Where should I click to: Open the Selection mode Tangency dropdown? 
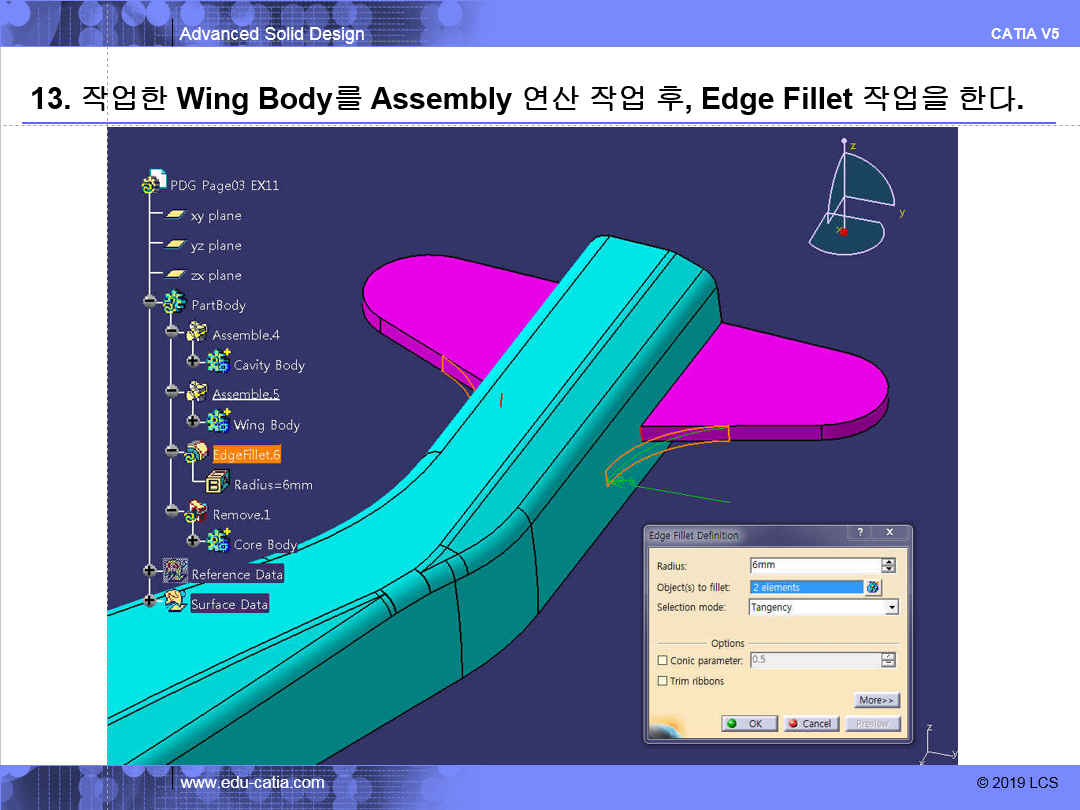(891, 607)
